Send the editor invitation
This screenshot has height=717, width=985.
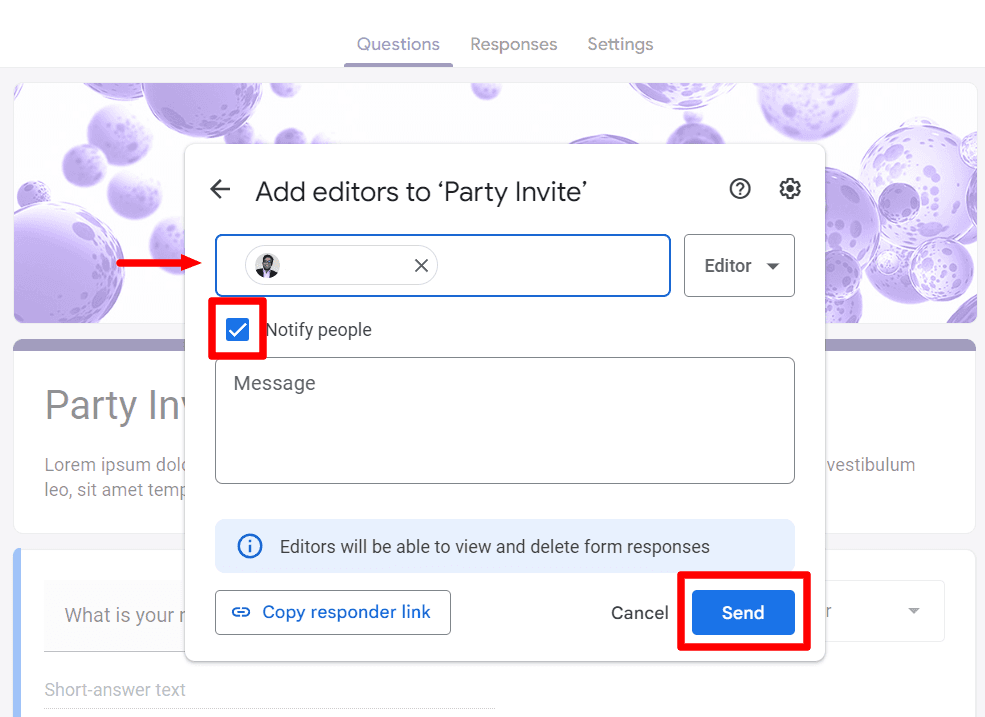(x=743, y=613)
